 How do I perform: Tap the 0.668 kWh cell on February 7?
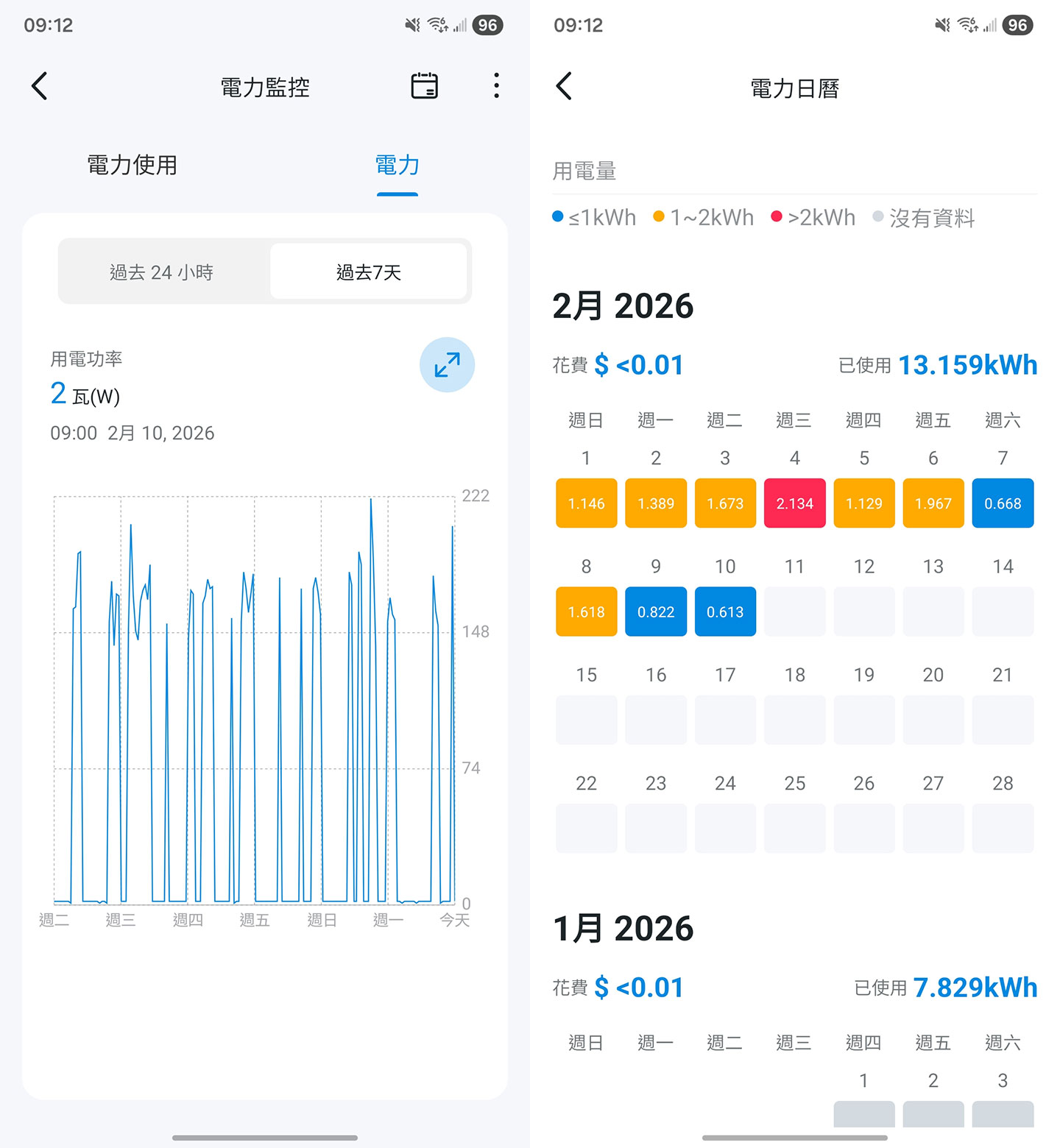pos(1003,503)
